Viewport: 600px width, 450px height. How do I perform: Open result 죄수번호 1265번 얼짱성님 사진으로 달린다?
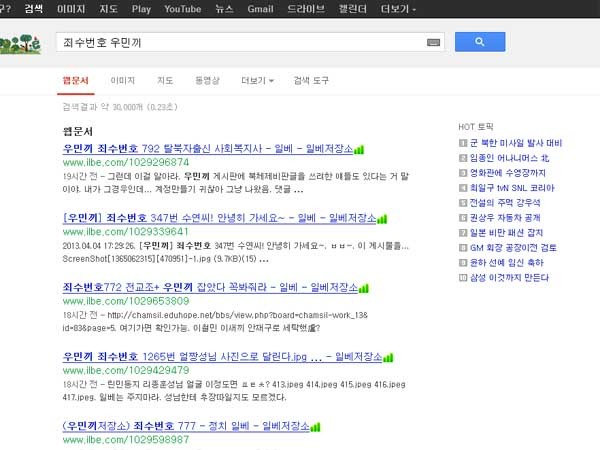(222, 357)
